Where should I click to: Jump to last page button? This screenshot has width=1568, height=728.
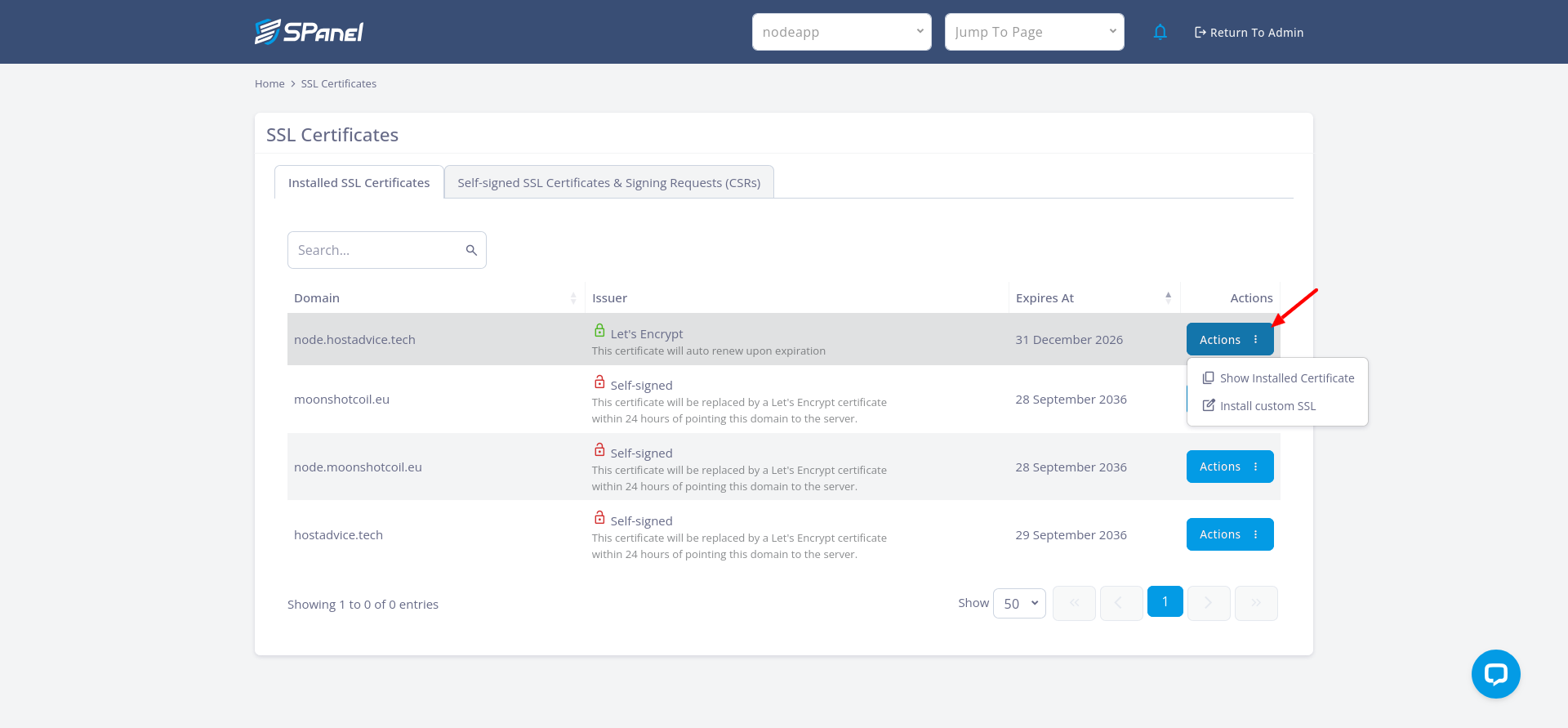[x=1256, y=603]
